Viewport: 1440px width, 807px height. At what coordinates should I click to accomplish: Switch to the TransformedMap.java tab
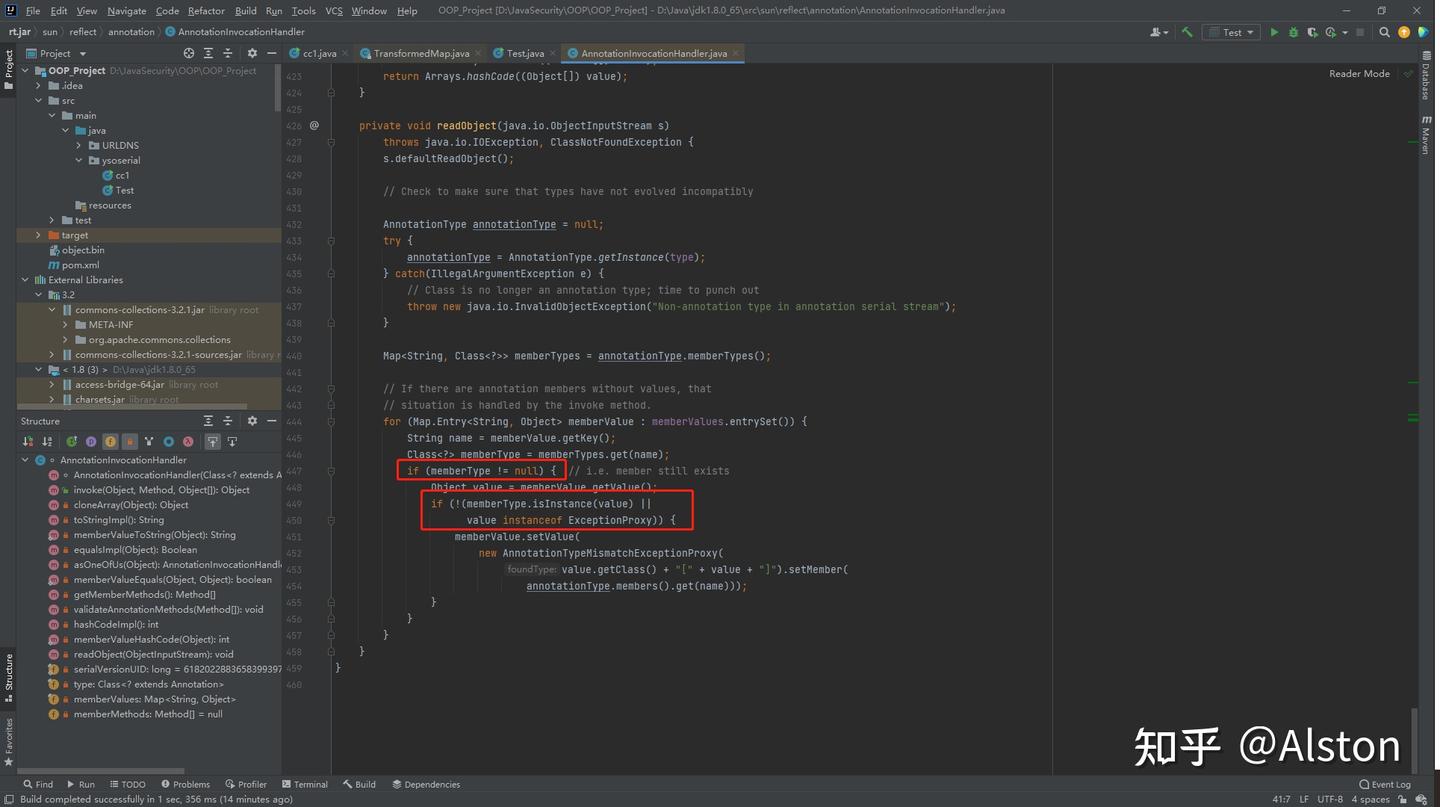coord(421,53)
